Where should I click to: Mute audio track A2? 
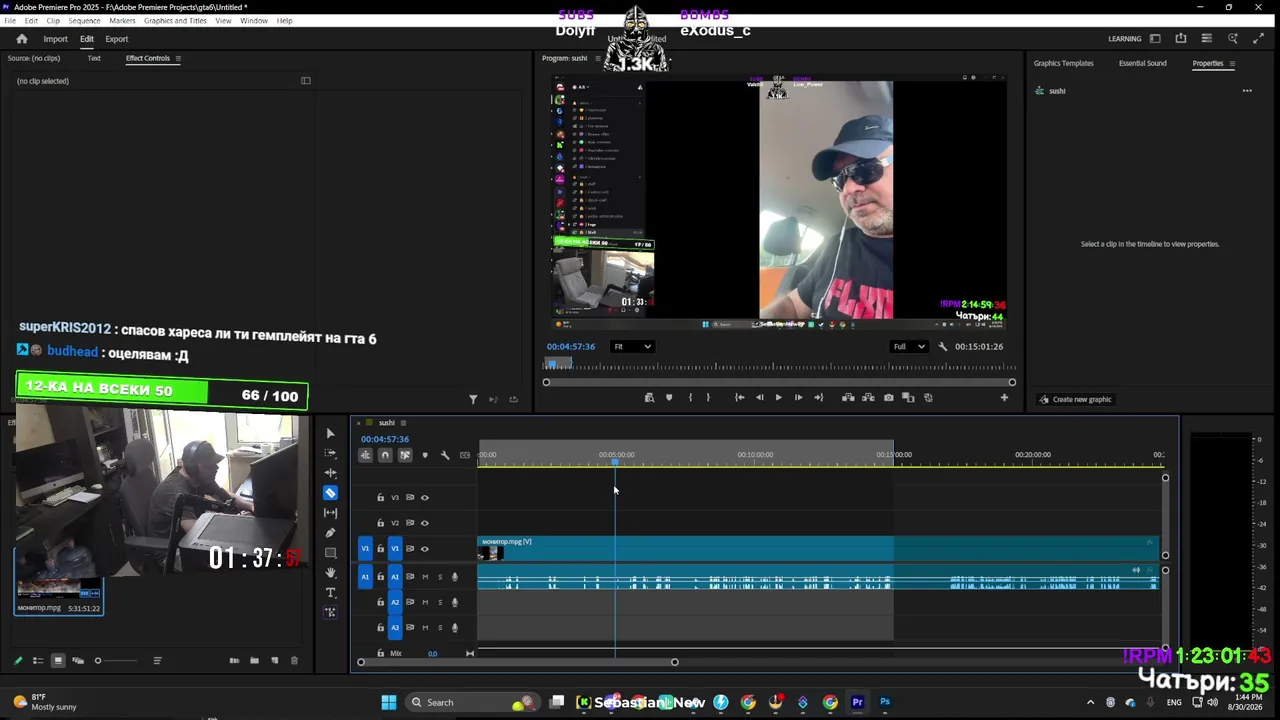click(x=425, y=602)
